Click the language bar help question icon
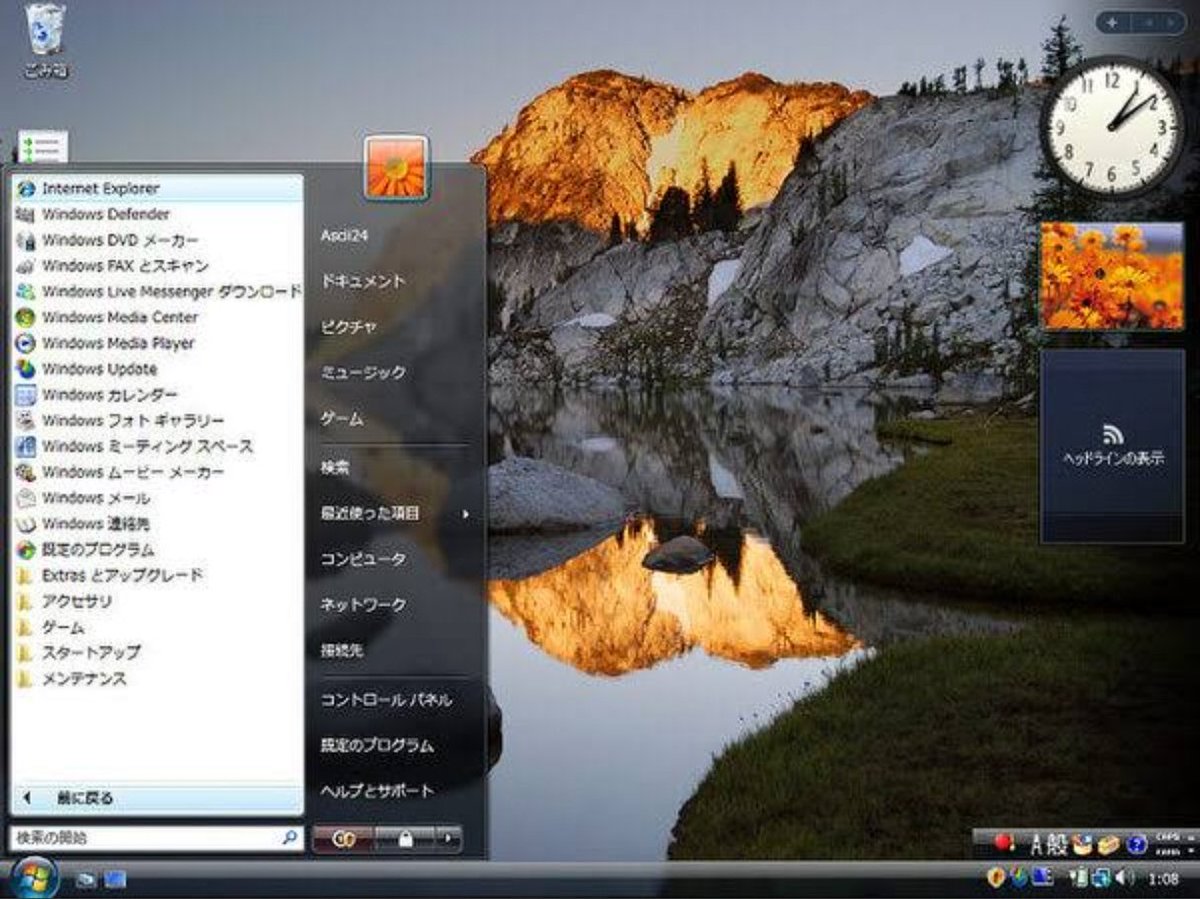The image size is (1200, 899). pos(1136,845)
